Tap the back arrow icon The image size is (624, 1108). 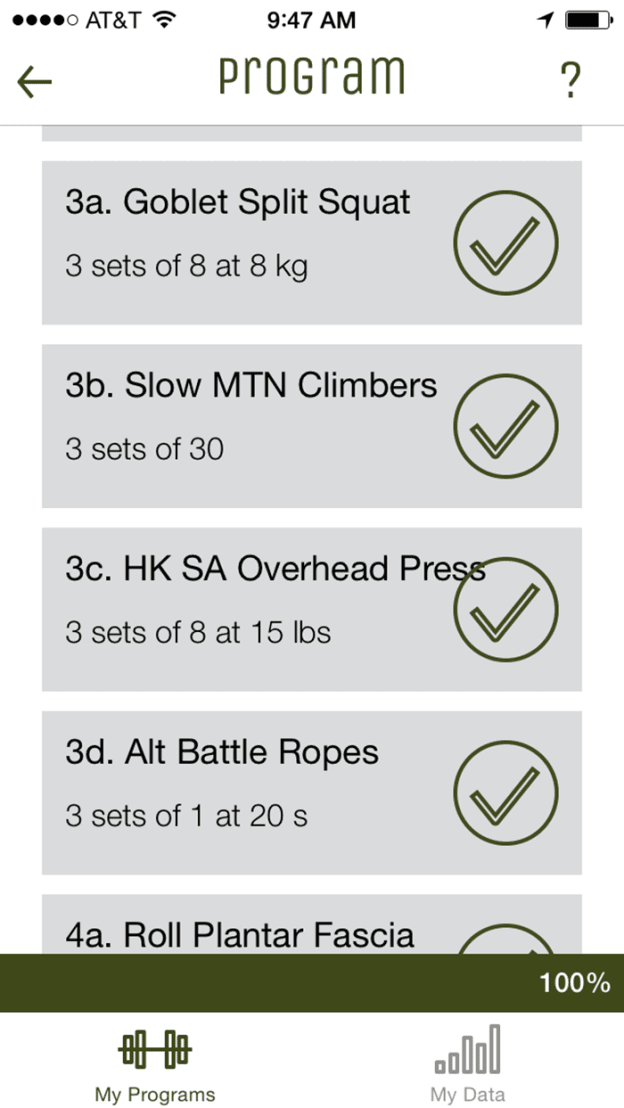35,81
